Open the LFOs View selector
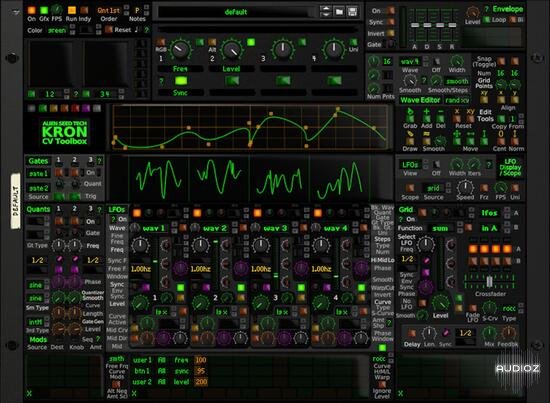550x403 pixels. (410, 165)
